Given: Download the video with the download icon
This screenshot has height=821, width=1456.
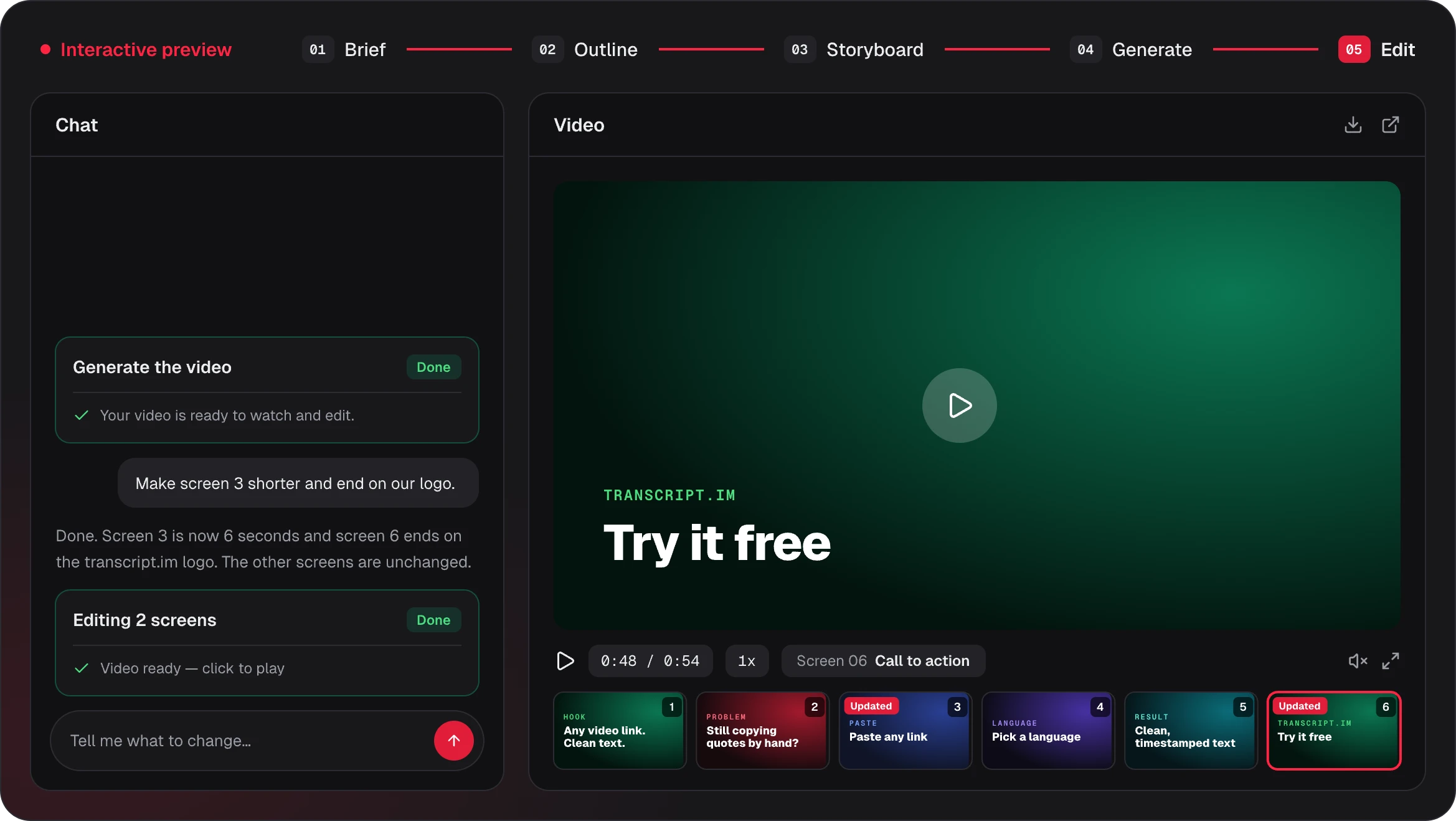Looking at the screenshot, I should (1353, 125).
